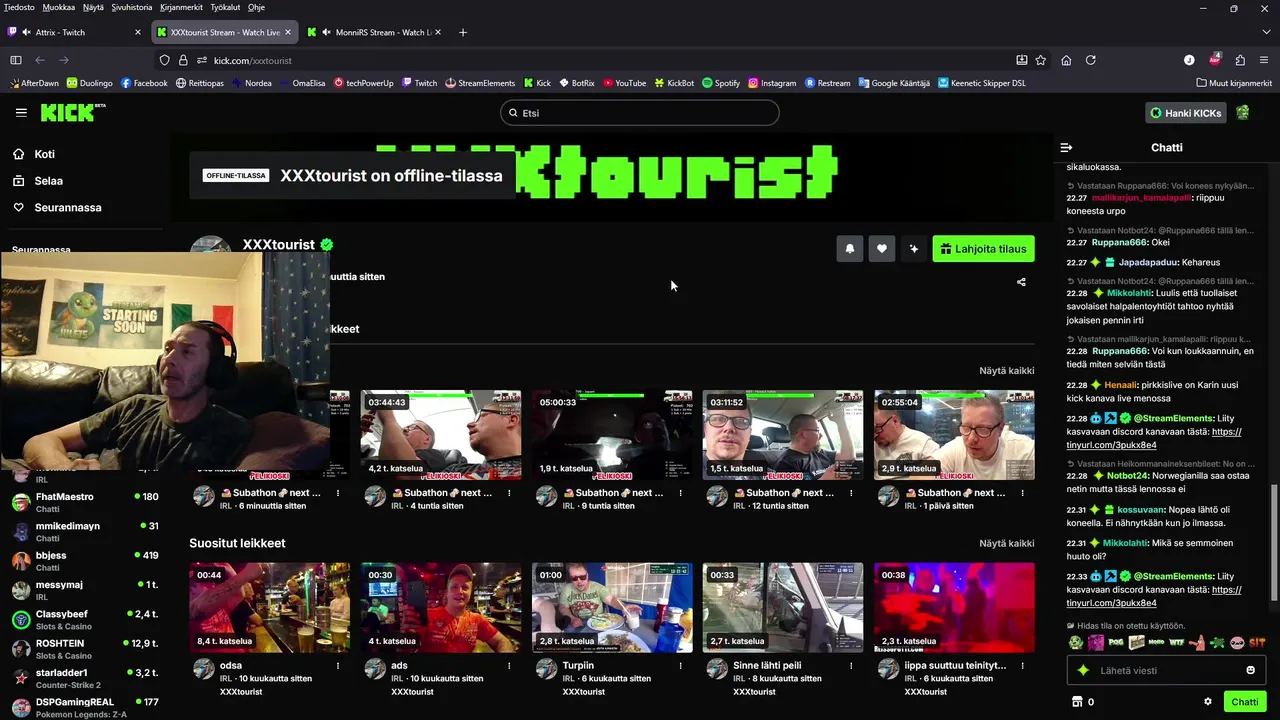Open the hamburger sidebar menu

(21, 113)
